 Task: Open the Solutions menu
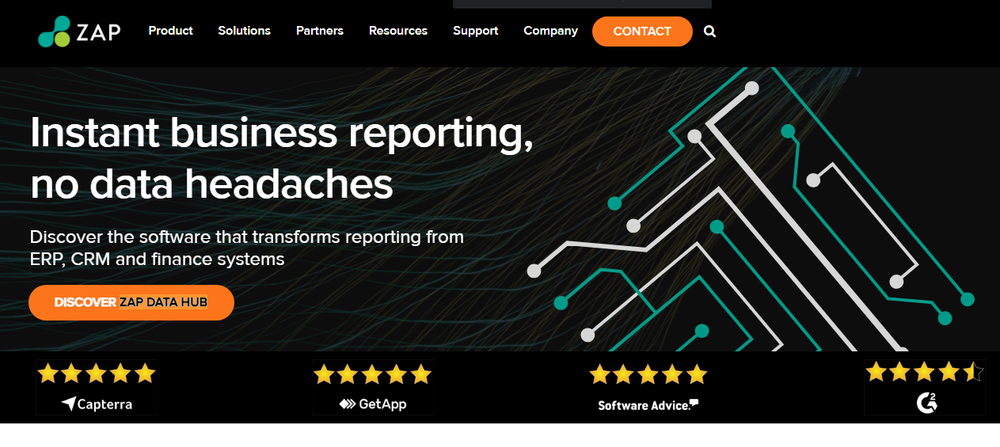pos(244,31)
